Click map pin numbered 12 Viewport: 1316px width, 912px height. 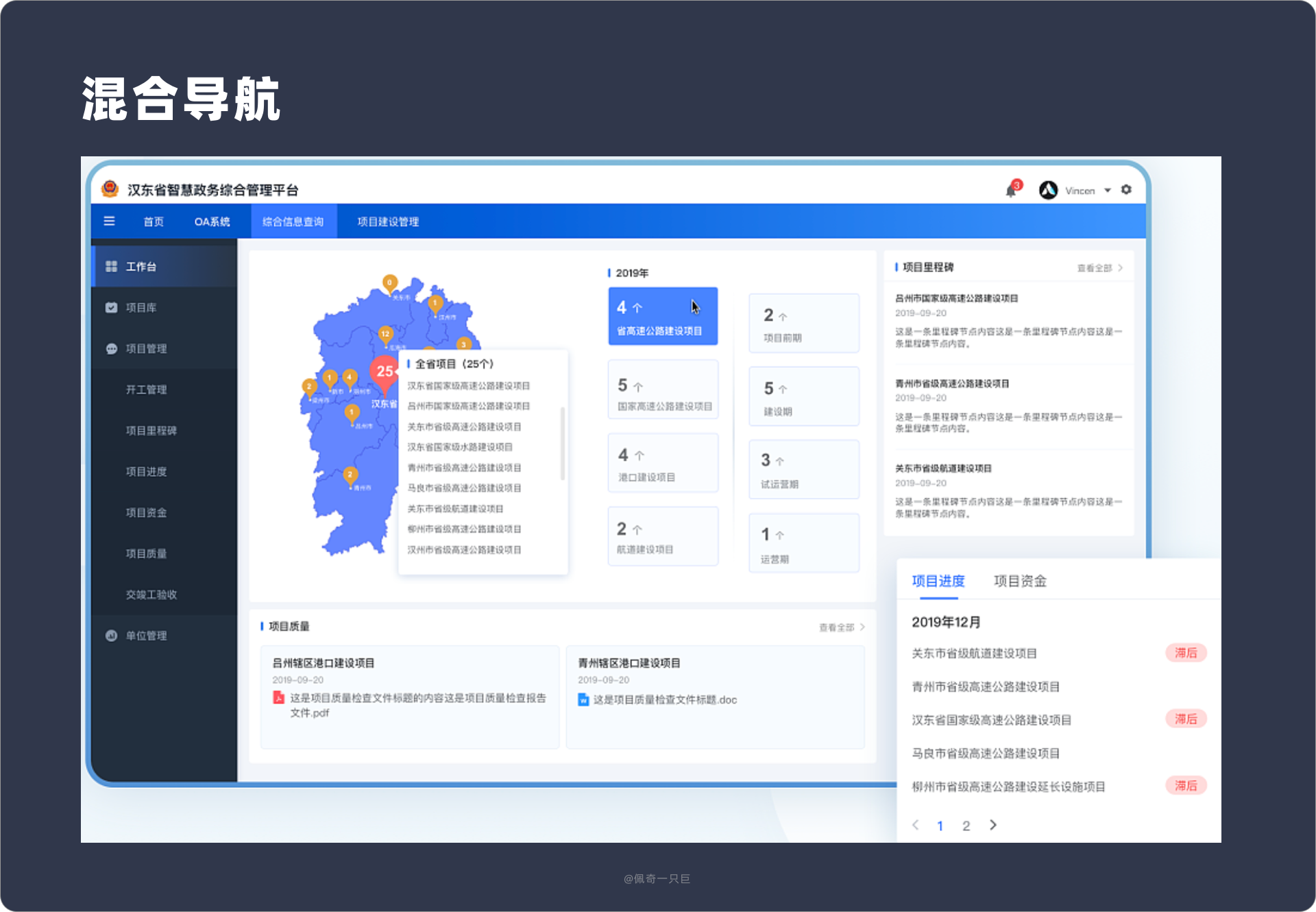(x=385, y=334)
